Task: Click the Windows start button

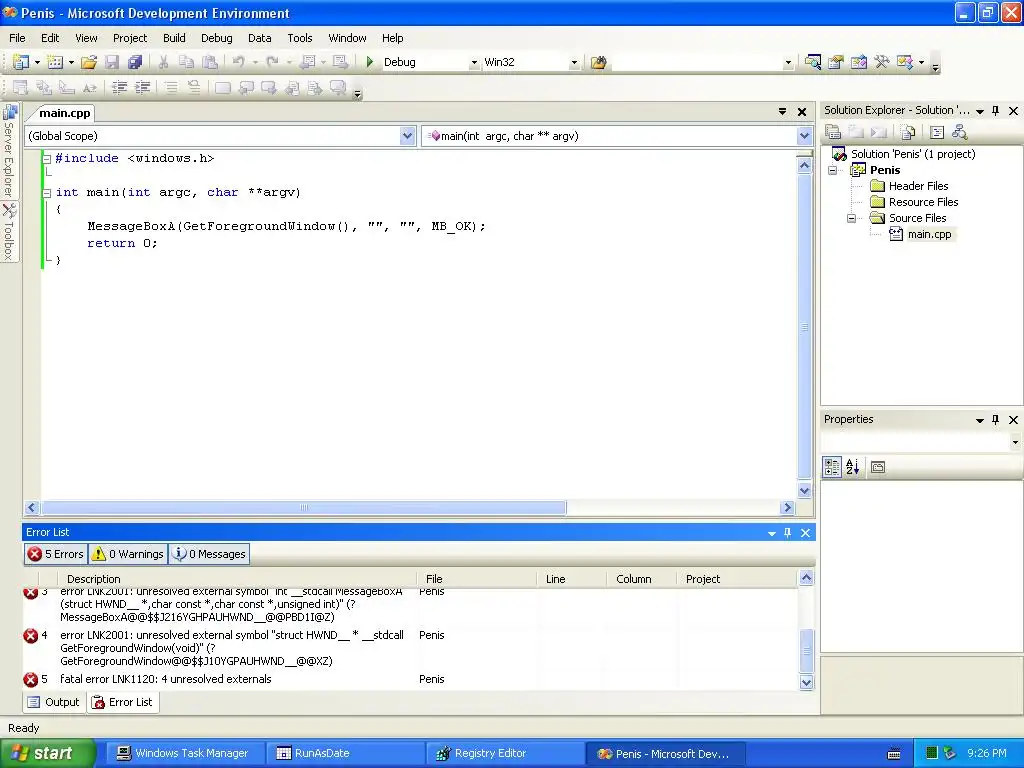Action: (x=47, y=753)
